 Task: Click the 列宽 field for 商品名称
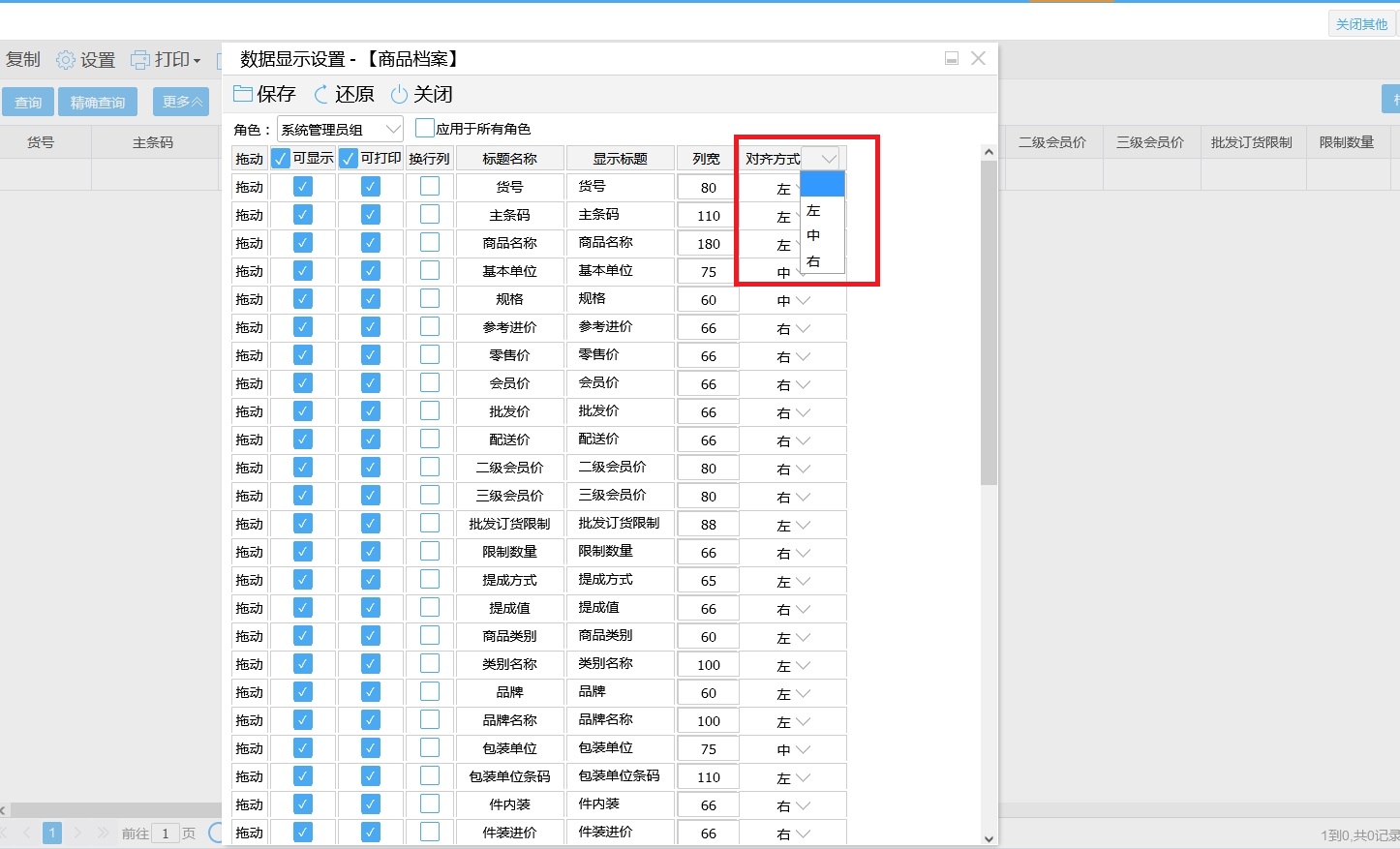[x=709, y=243]
